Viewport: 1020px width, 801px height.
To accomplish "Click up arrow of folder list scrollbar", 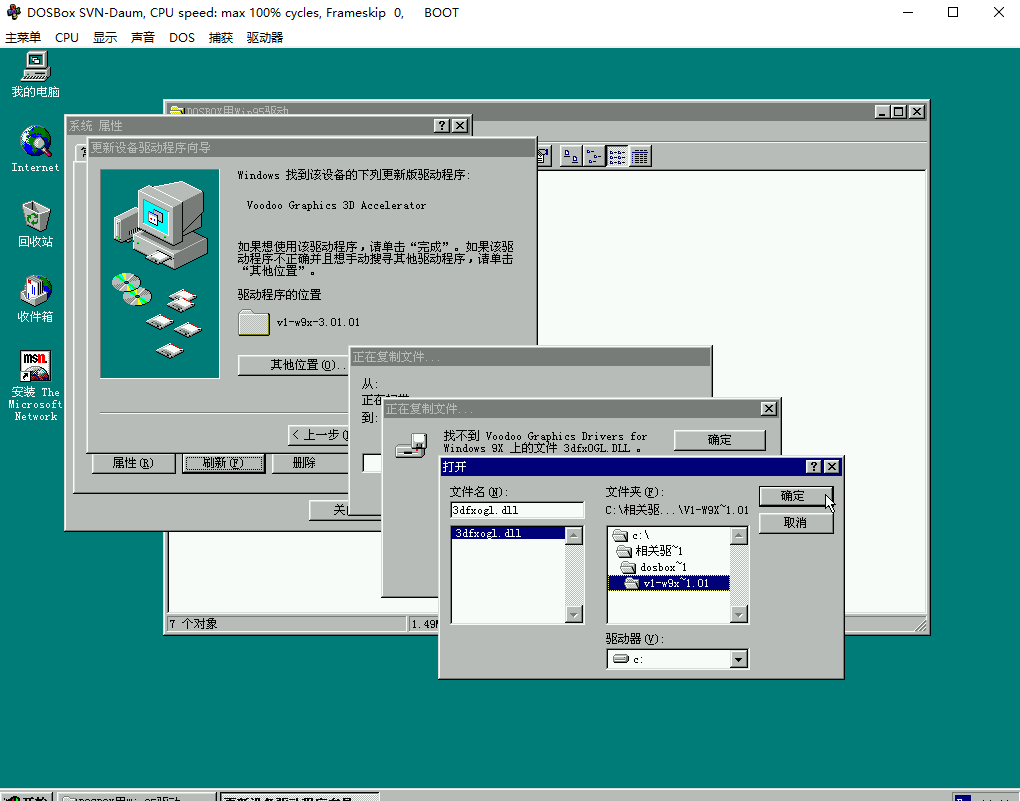I will click(738, 536).
